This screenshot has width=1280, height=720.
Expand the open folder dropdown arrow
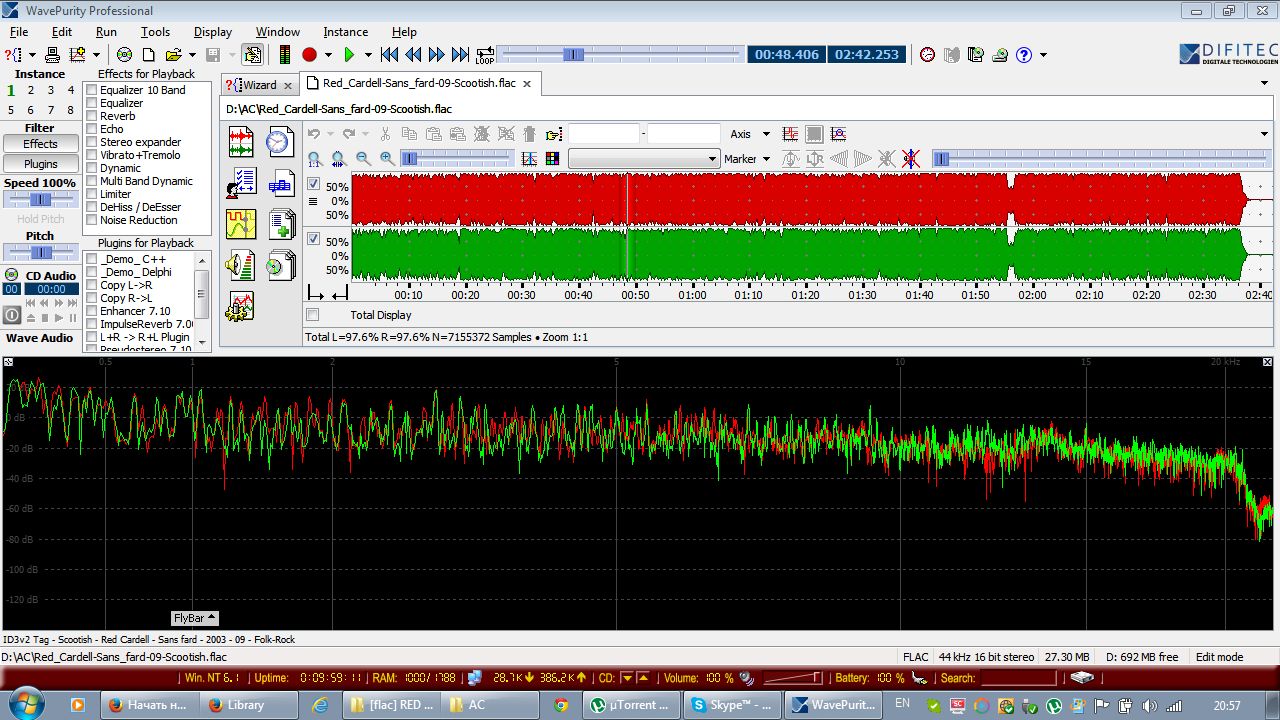click(x=191, y=55)
